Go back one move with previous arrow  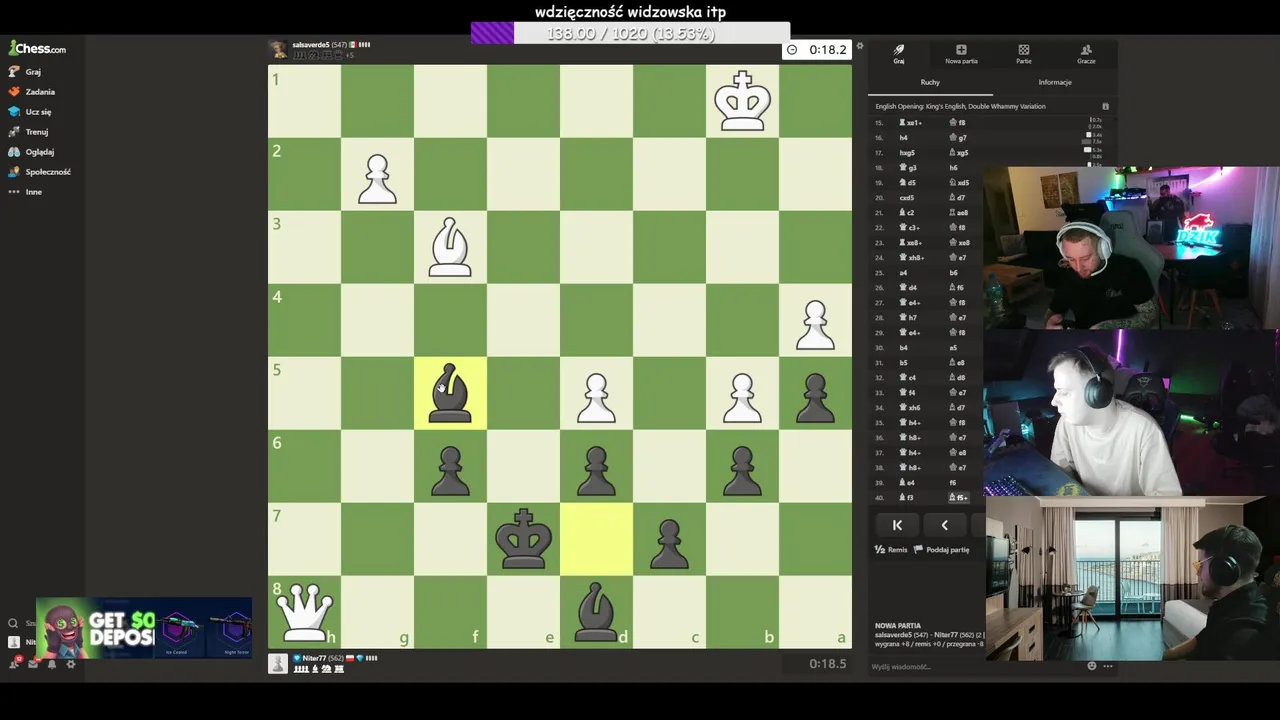(x=944, y=525)
